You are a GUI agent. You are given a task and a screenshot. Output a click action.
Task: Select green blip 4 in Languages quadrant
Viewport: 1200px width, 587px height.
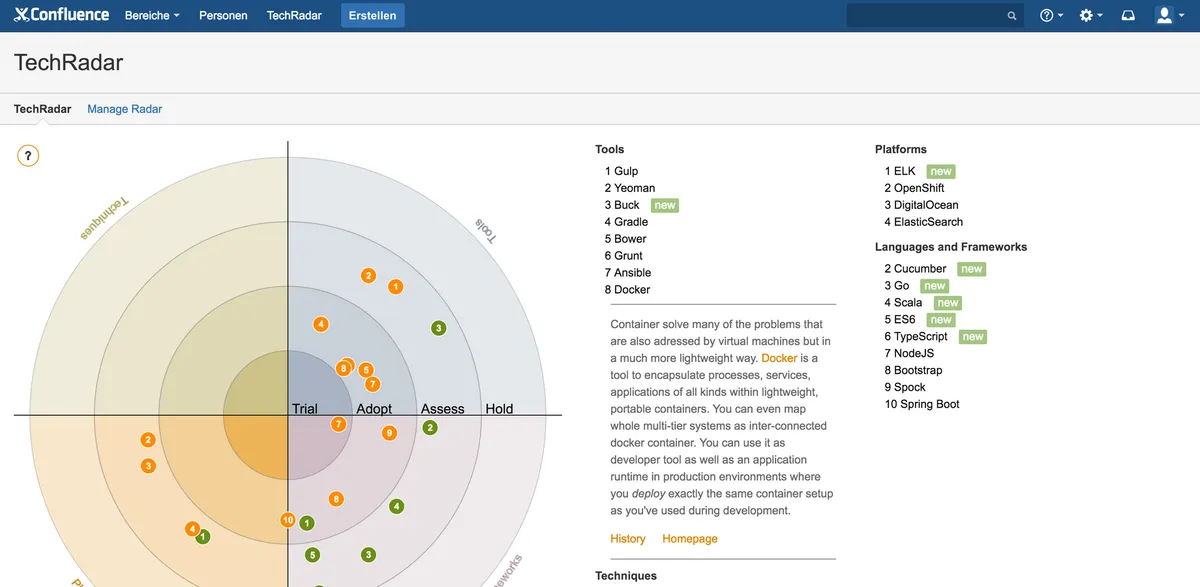click(397, 507)
